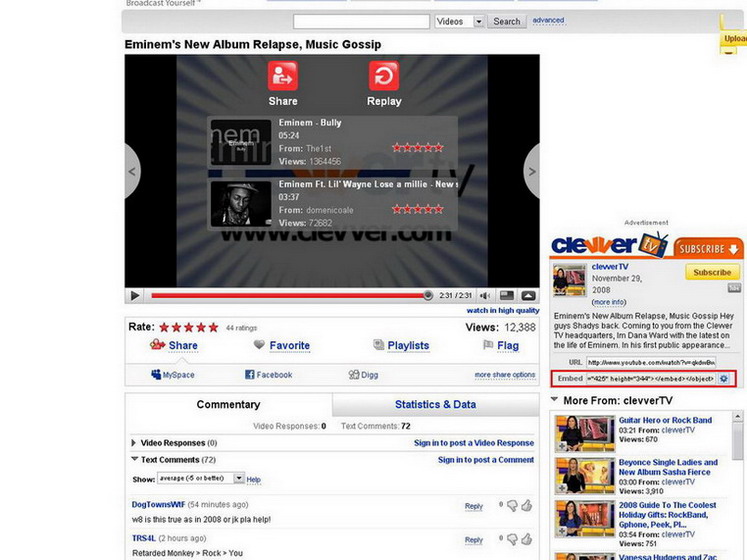
Task: Collapse Text Comments section
Action: click(134, 459)
